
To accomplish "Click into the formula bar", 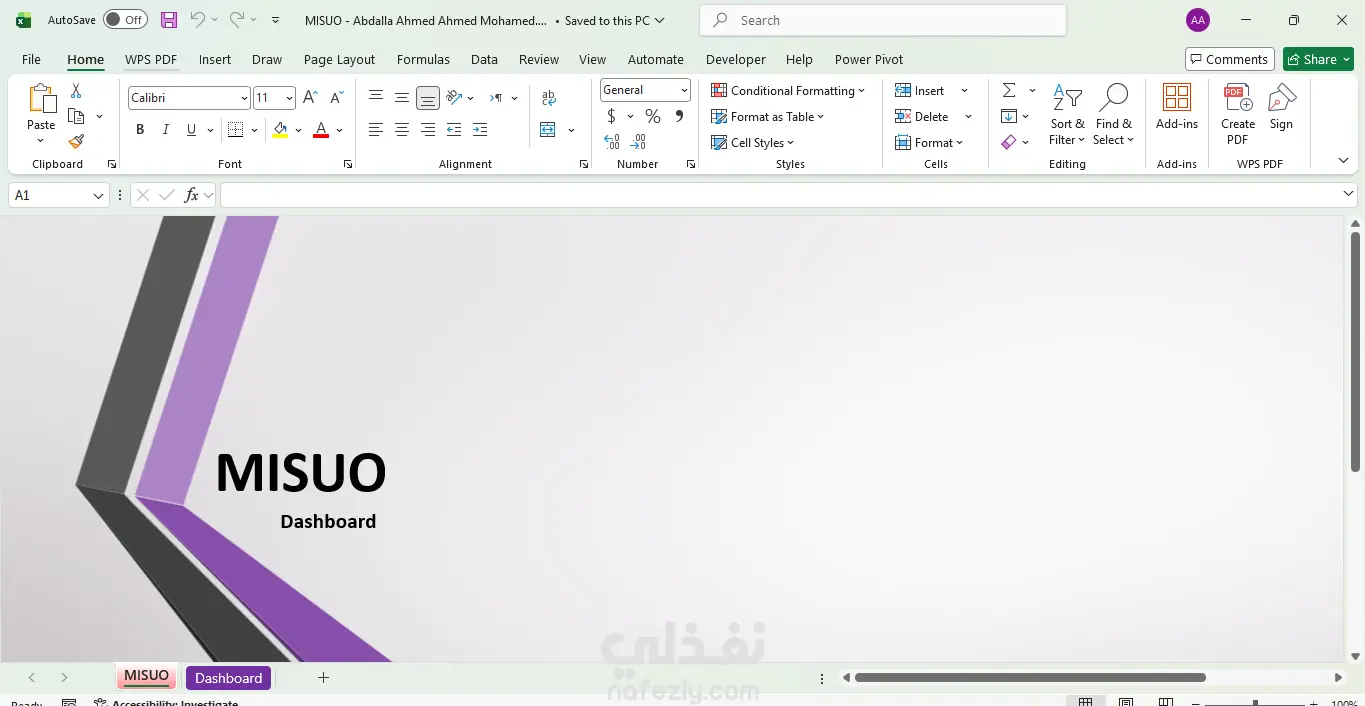I will point(780,195).
